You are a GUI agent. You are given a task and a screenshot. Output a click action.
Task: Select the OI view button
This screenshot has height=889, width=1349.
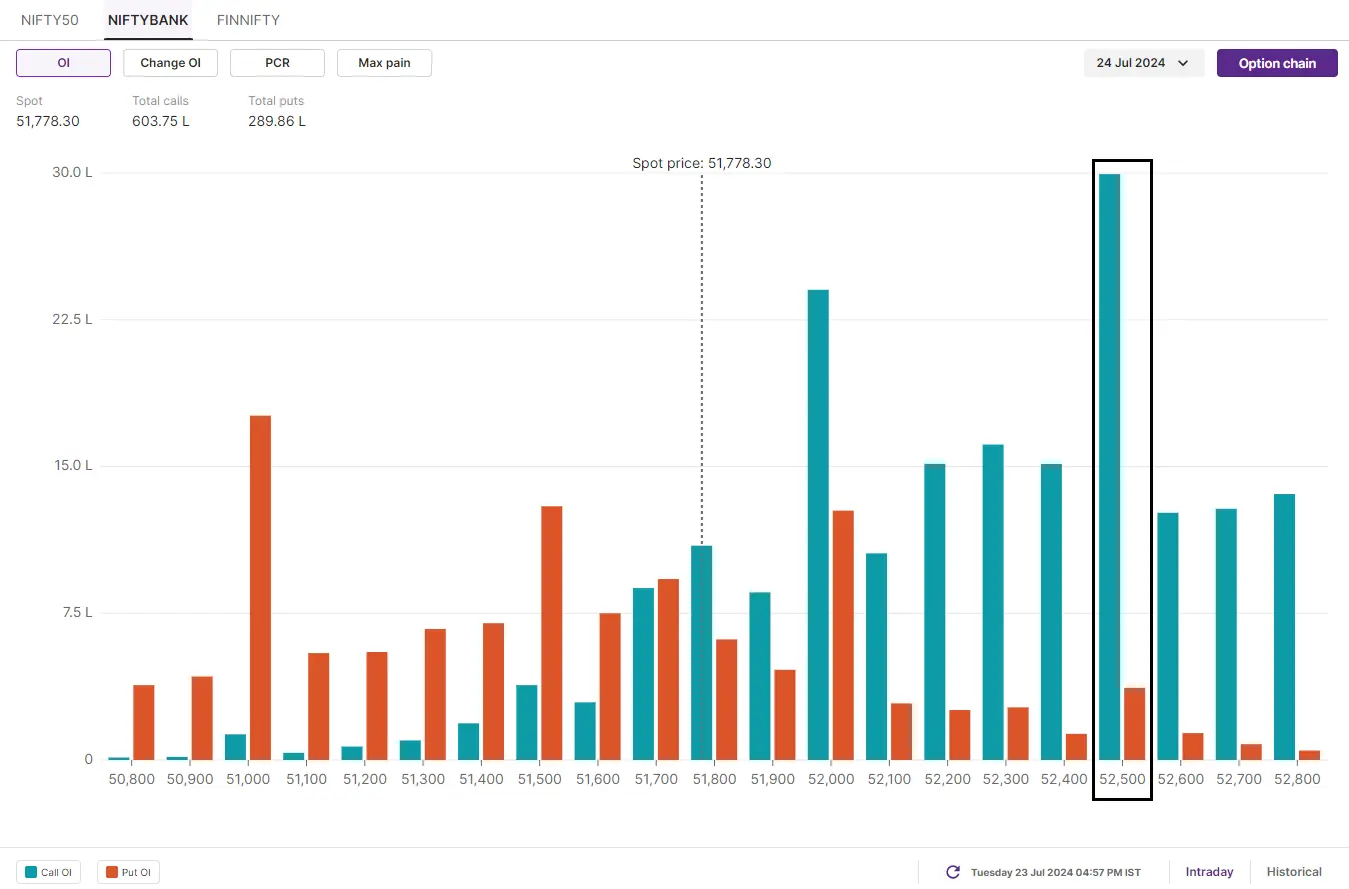tap(63, 63)
